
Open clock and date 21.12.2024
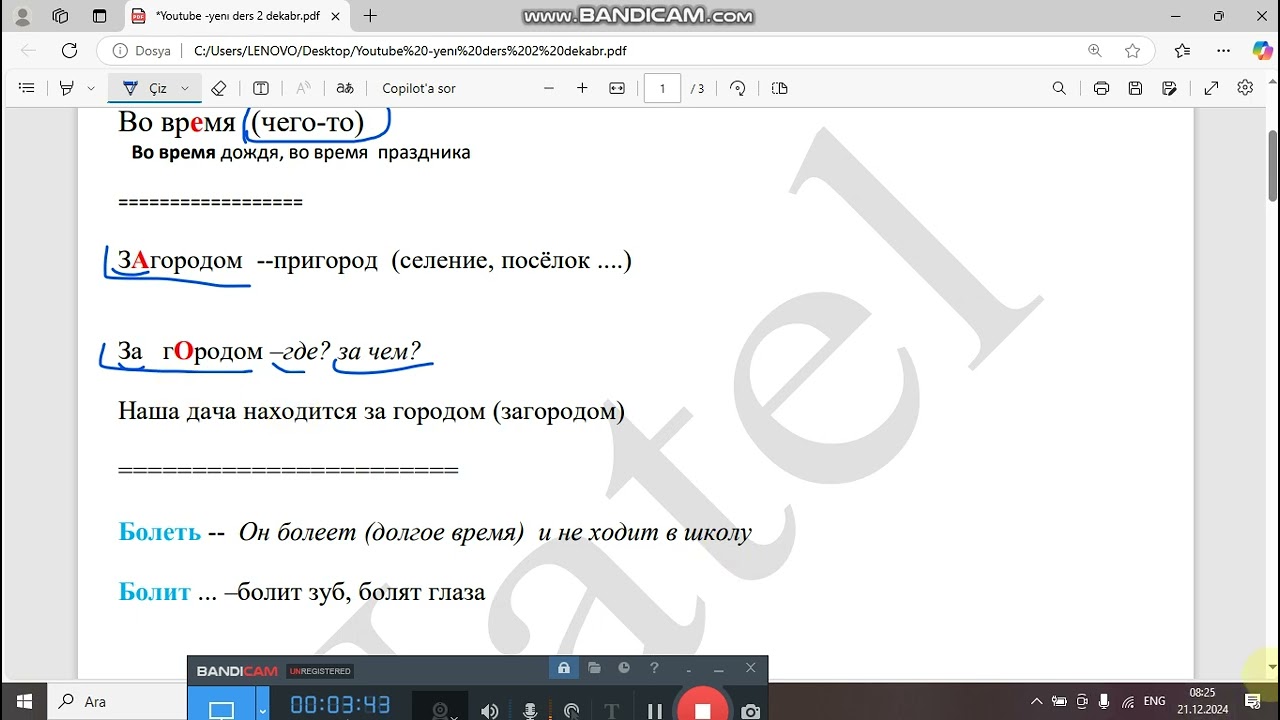(x=1202, y=701)
